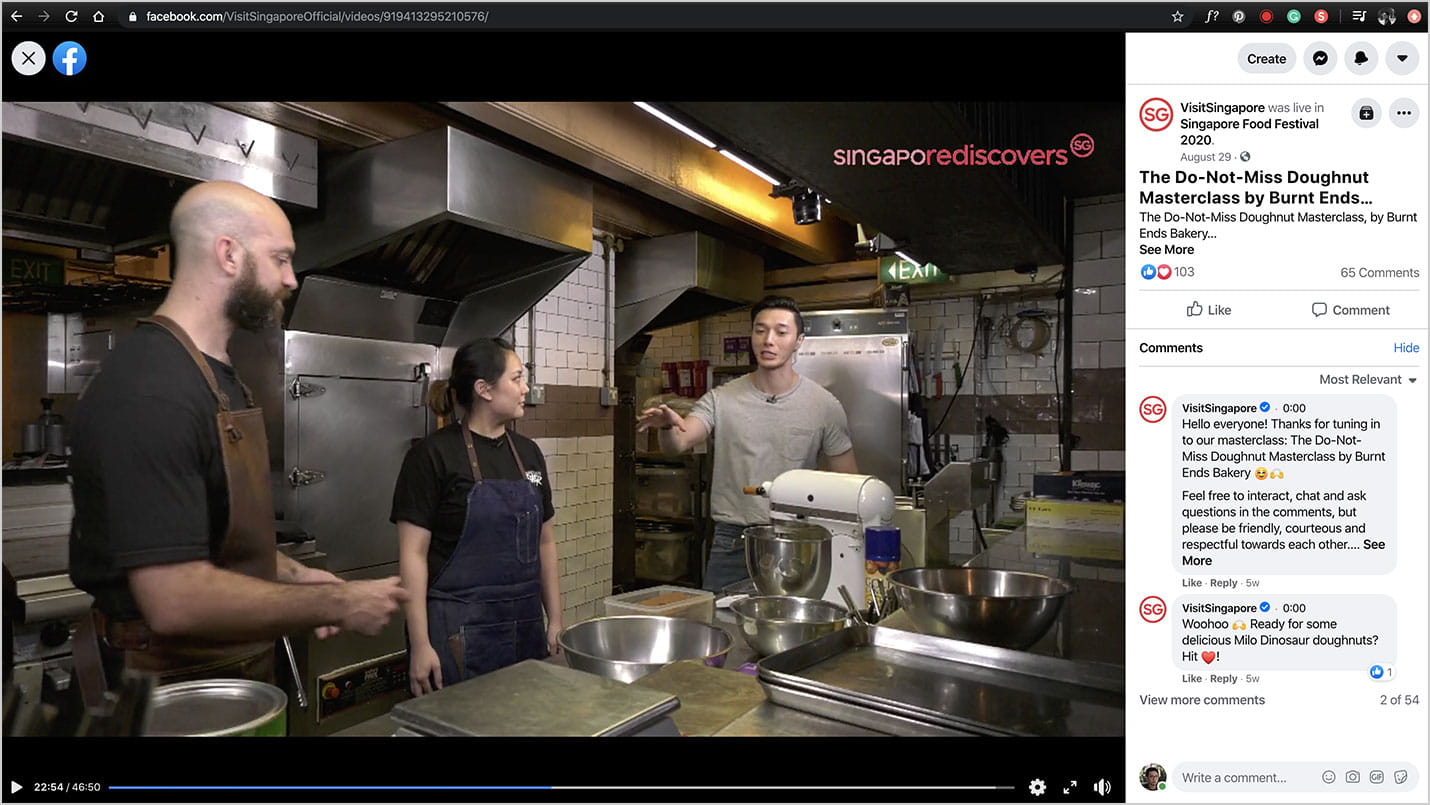The height and width of the screenshot is (805, 1430).
Task: Open the media control playlist icon
Action: pos(1359,16)
